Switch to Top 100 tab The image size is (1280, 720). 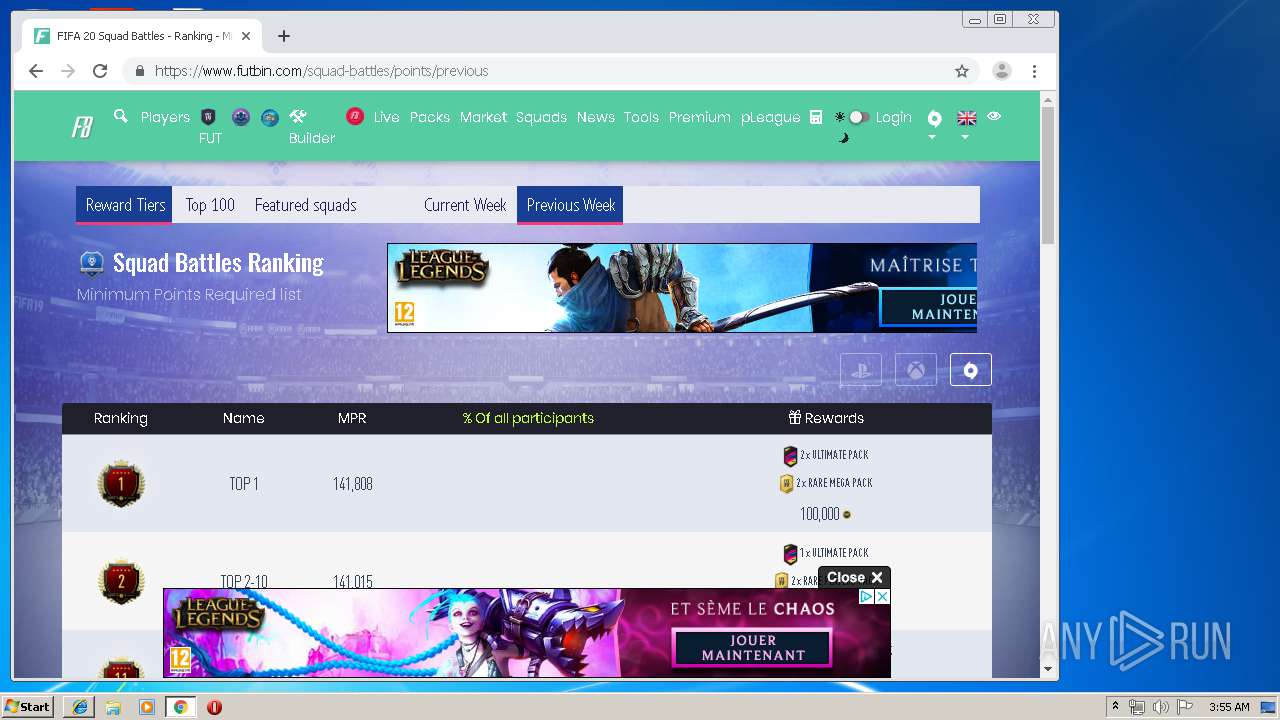(x=210, y=205)
